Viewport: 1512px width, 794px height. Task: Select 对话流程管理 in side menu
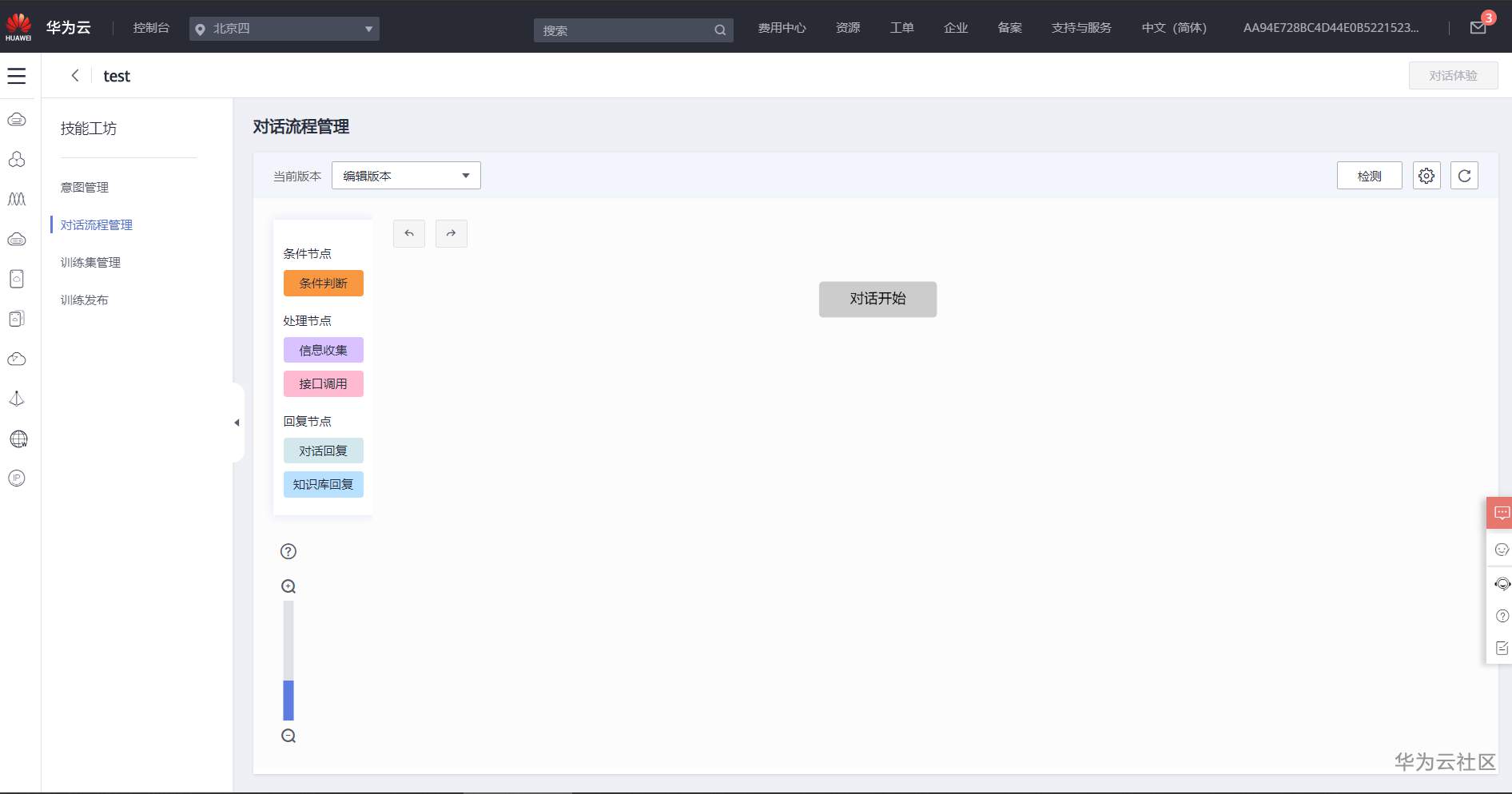[x=97, y=225]
